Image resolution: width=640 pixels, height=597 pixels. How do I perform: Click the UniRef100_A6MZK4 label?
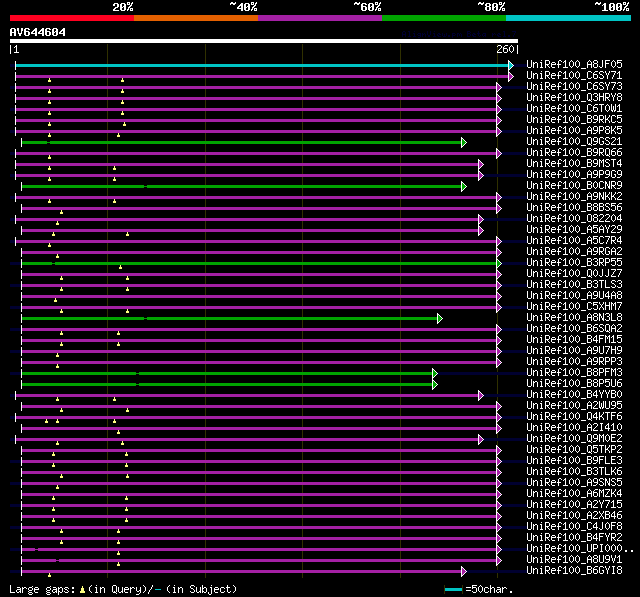574,494
